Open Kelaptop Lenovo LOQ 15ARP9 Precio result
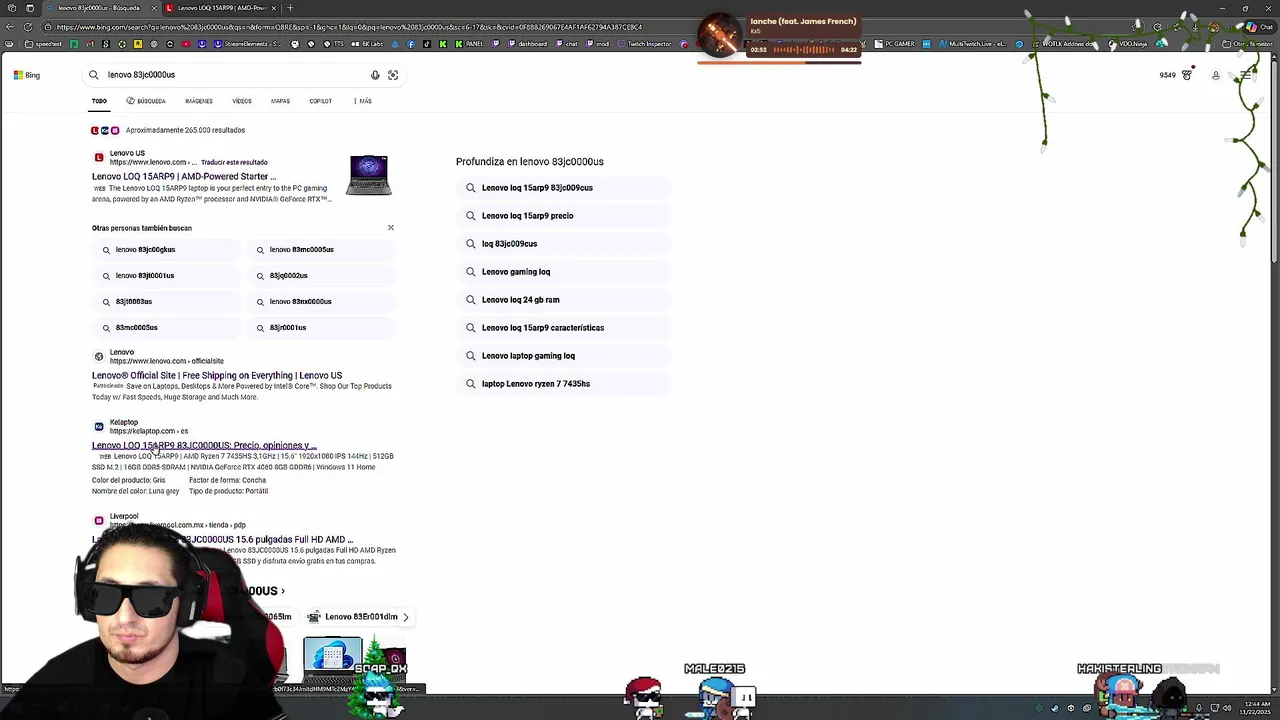1280x720 pixels. coord(204,446)
